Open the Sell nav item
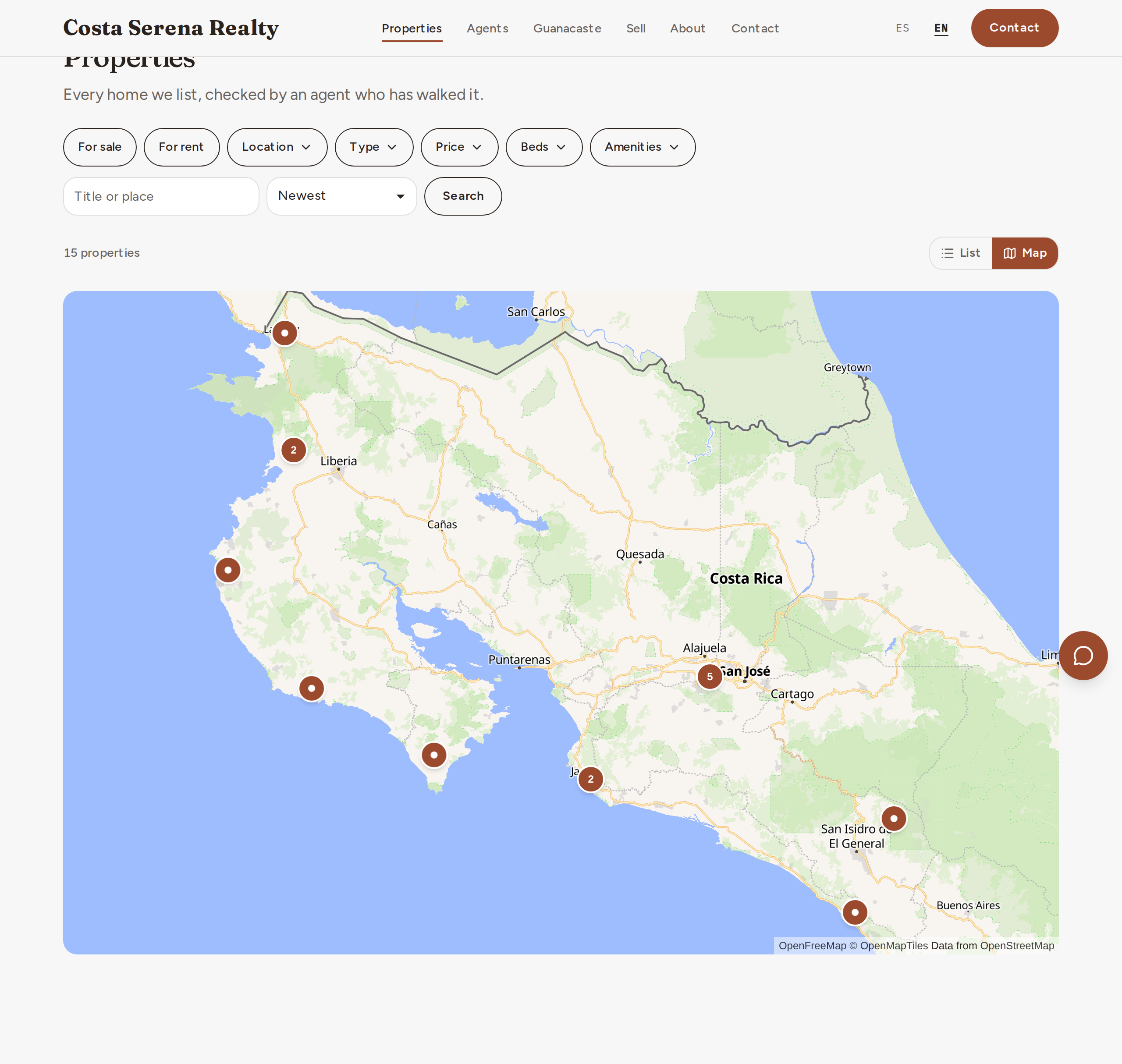 [x=636, y=28]
